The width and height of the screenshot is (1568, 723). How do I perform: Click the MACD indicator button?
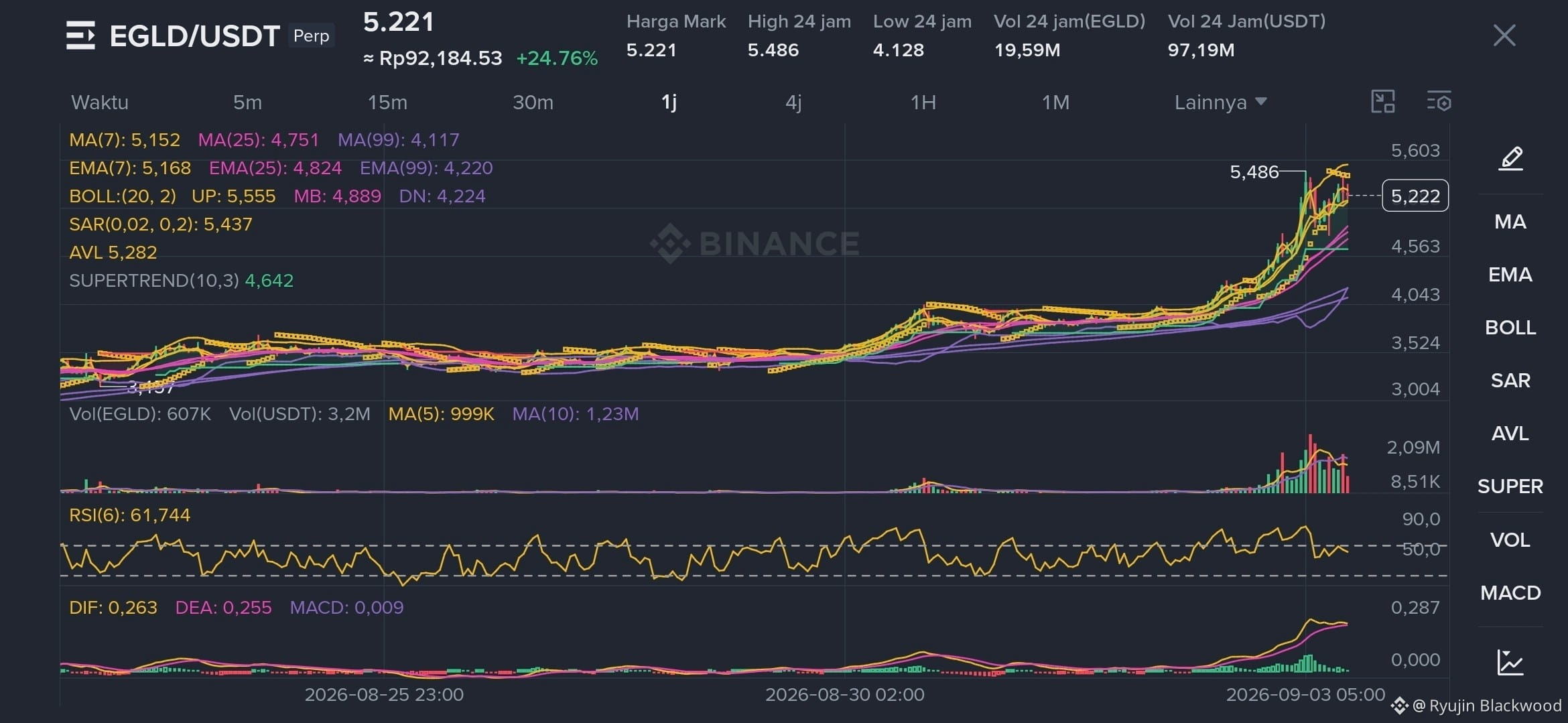click(1510, 593)
